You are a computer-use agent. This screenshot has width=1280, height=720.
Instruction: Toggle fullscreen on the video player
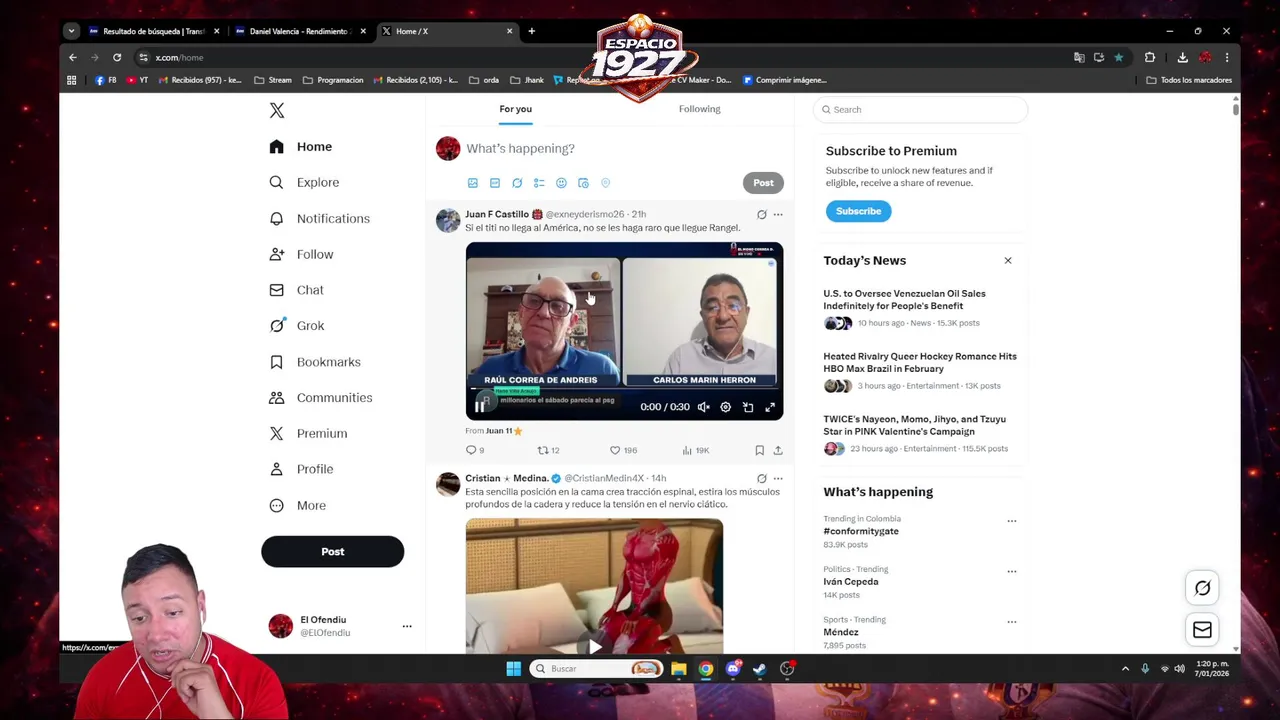coord(770,407)
